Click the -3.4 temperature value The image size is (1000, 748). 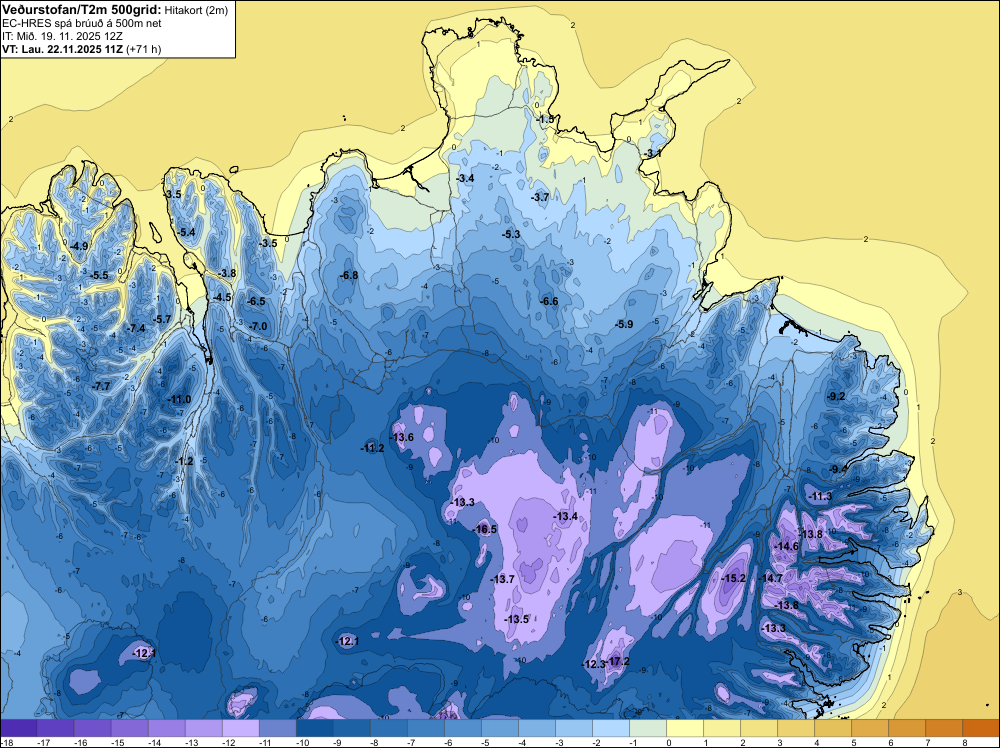pyautogui.click(x=466, y=178)
